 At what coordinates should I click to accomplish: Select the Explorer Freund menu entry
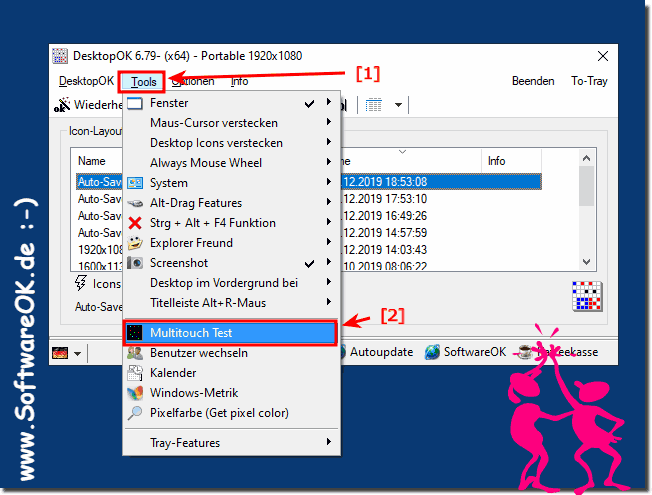pyautogui.click(x=232, y=243)
